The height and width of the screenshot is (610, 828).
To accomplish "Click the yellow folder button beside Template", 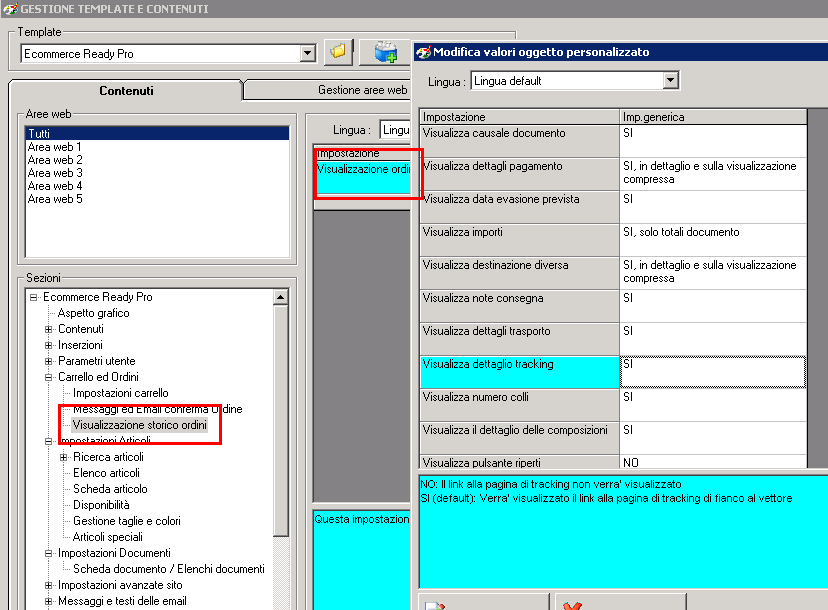I will [x=338, y=52].
